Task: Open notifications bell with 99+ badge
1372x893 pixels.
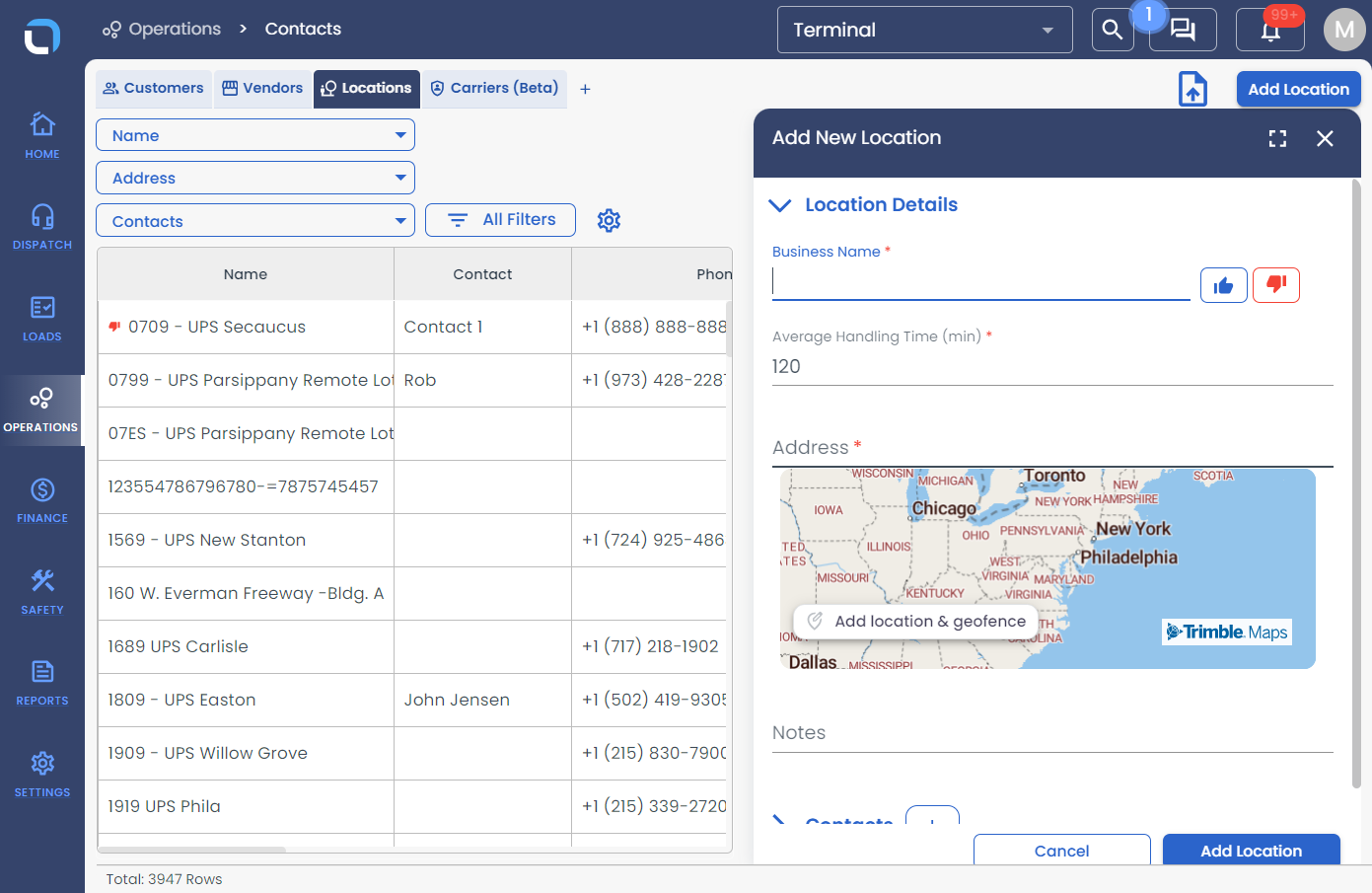Action: (x=1270, y=30)
